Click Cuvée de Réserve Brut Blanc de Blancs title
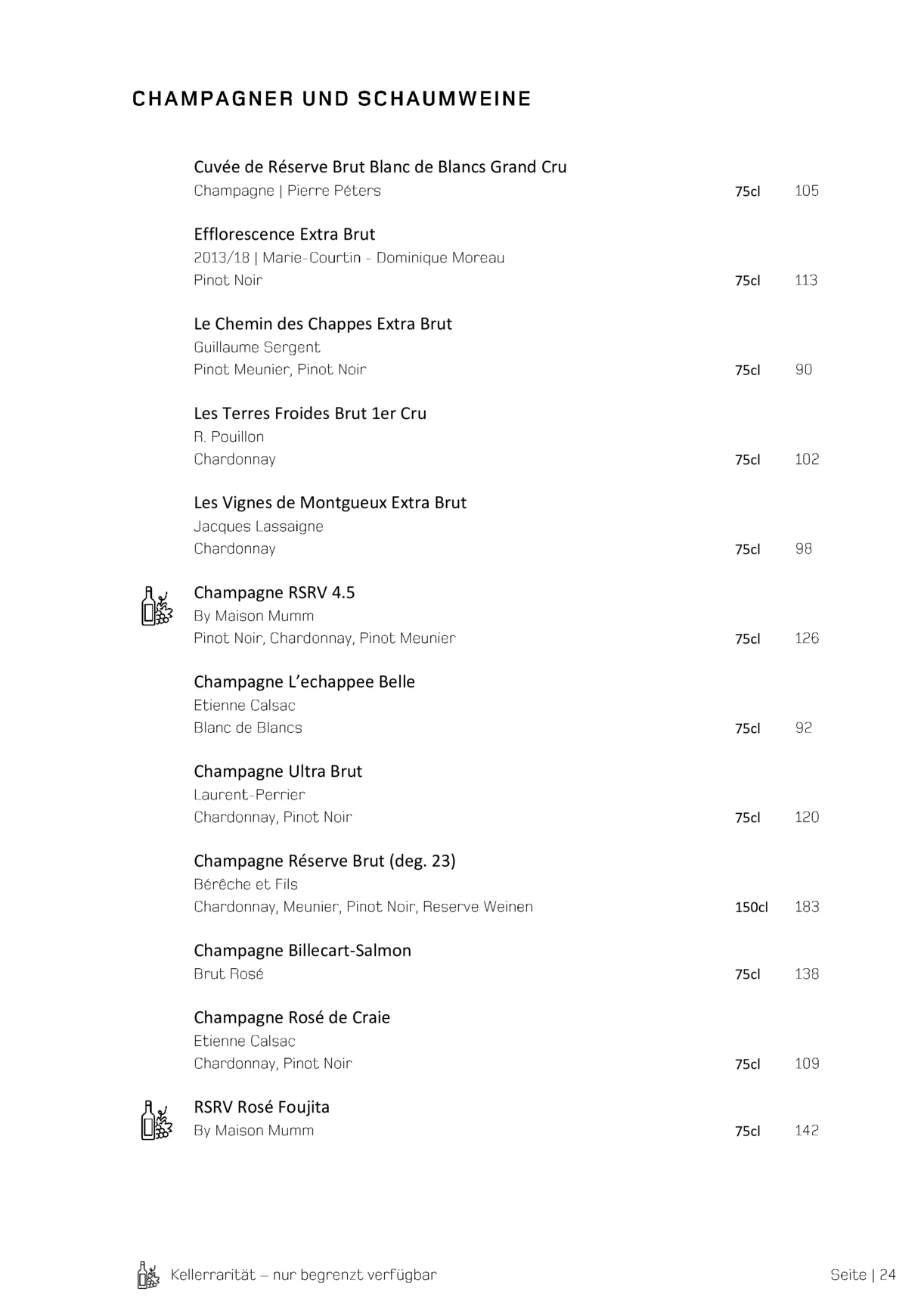The width and height of the screenshot is (924, 1307). click(380, 167)
